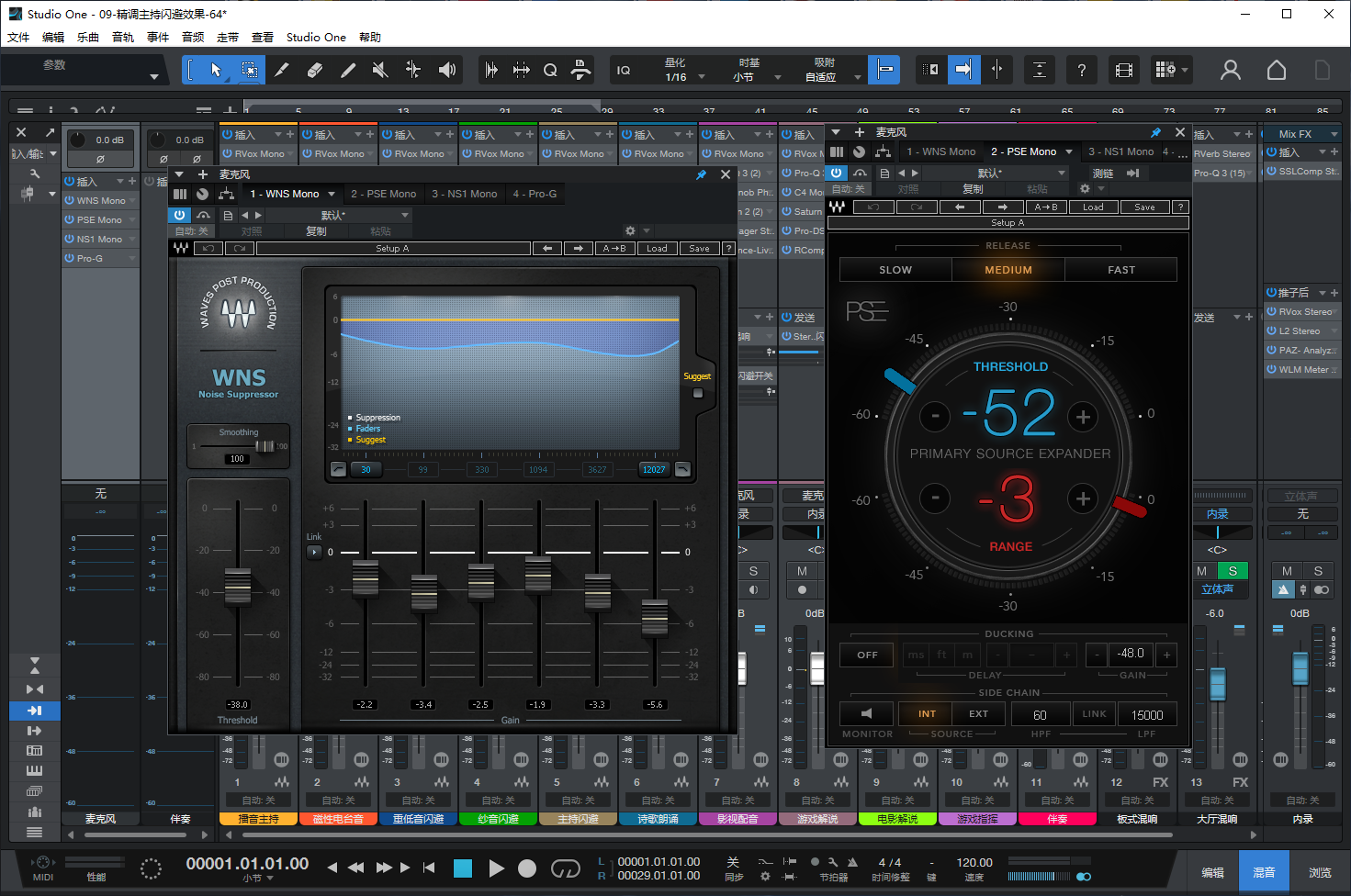The height and width of the screenshot is (896, 1351).
Task: Click the Play button in transport
Action: pyautogui.click(x=496, y=868)
